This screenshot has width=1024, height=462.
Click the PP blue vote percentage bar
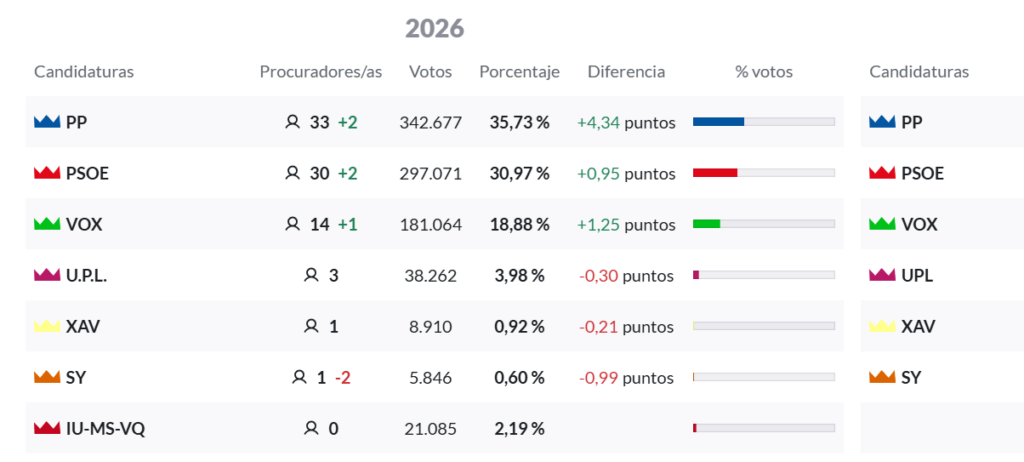coord(718,122)
